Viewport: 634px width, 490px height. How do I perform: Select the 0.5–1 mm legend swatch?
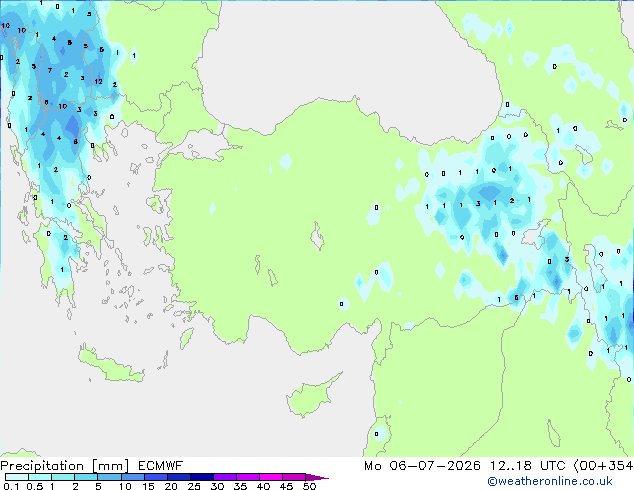tap(40, 477)
